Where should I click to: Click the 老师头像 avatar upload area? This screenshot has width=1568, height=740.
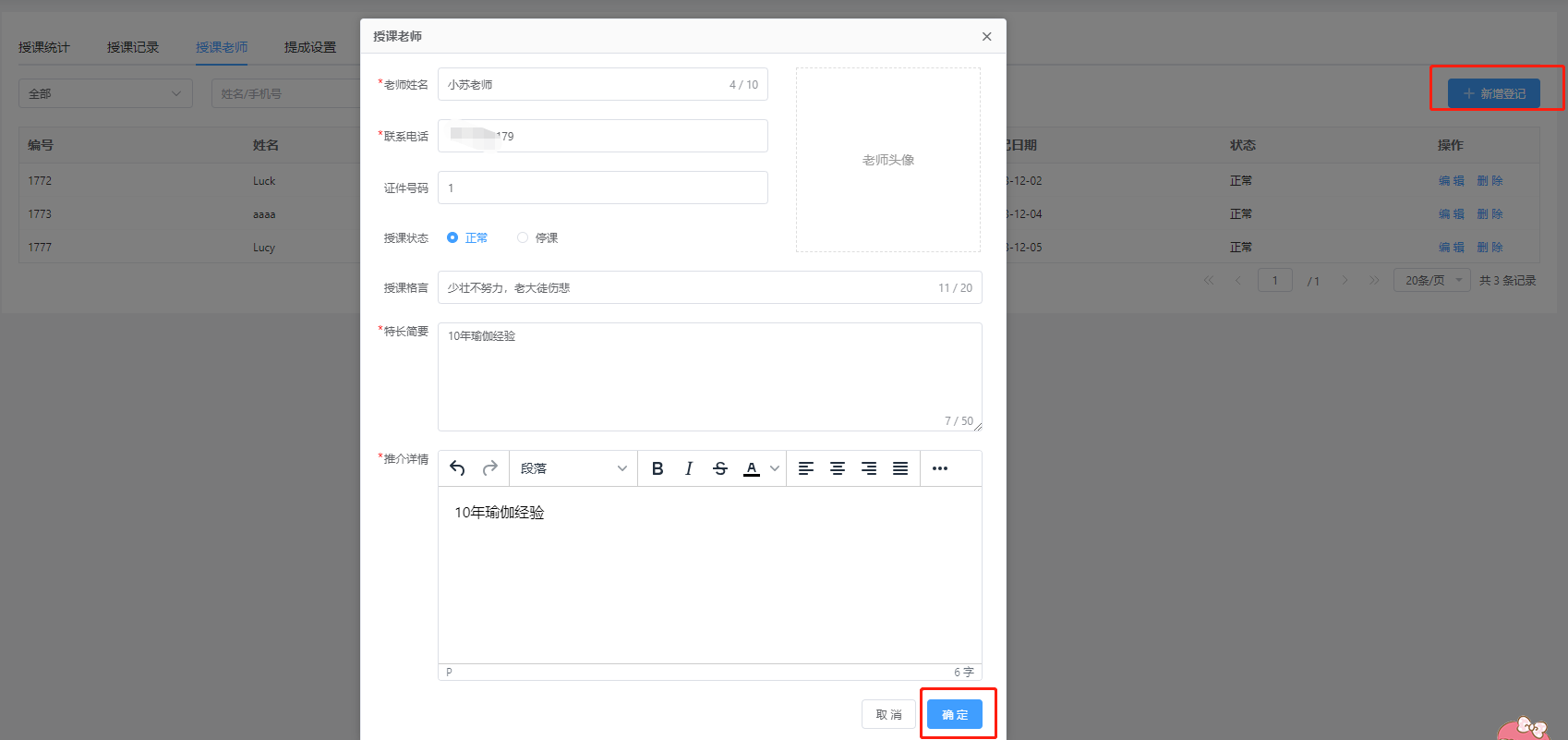point(888,160)
